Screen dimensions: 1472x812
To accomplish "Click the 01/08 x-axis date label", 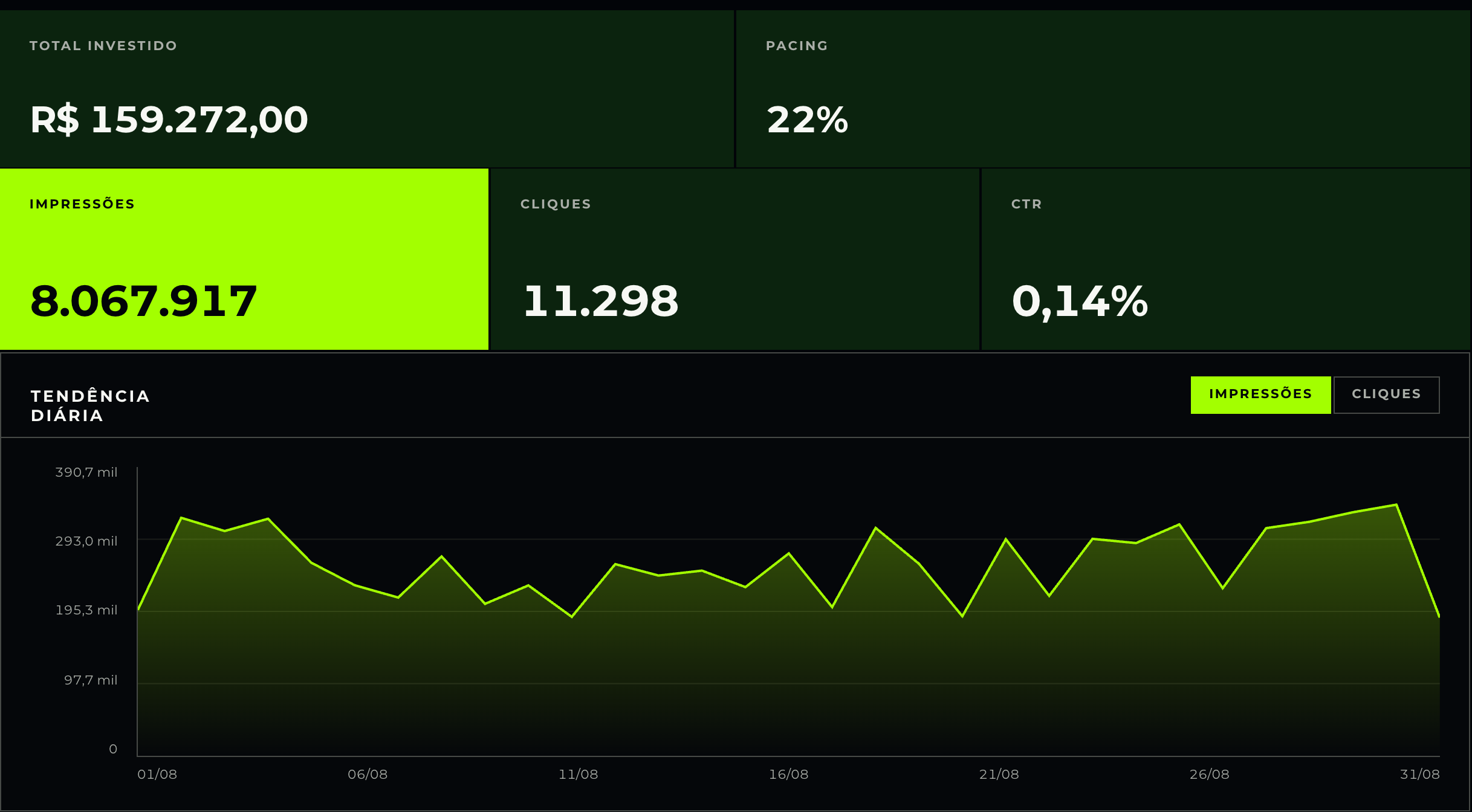I will pos(157,774).
